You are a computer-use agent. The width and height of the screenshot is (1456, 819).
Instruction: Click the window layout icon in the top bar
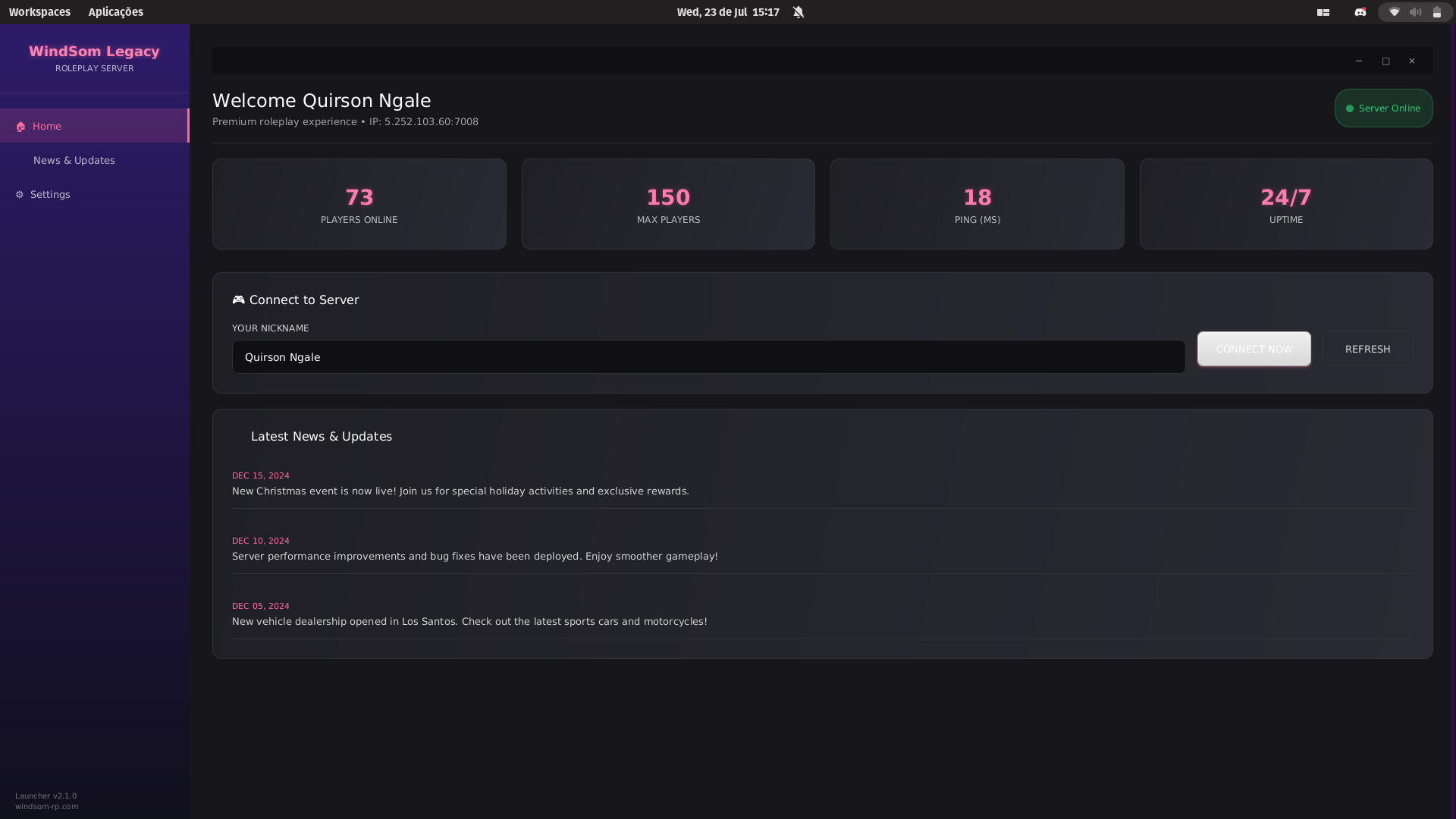[1323, 12]
